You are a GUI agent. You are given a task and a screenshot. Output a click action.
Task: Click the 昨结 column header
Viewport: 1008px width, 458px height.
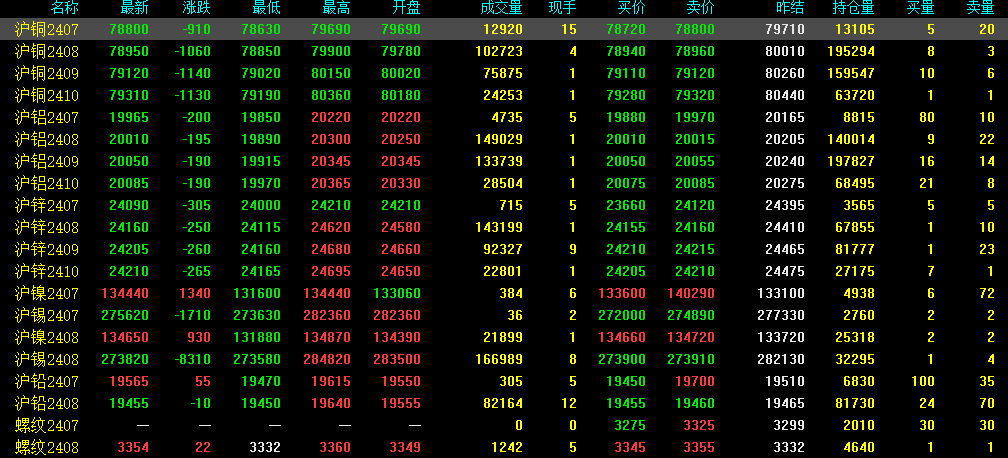790,8
